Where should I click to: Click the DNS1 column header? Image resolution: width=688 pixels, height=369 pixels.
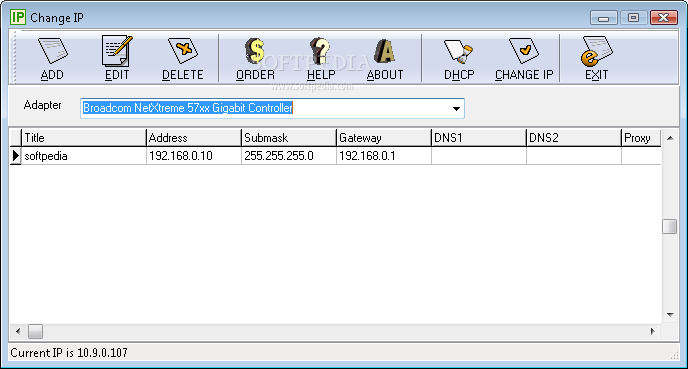(x=479, y=138)
